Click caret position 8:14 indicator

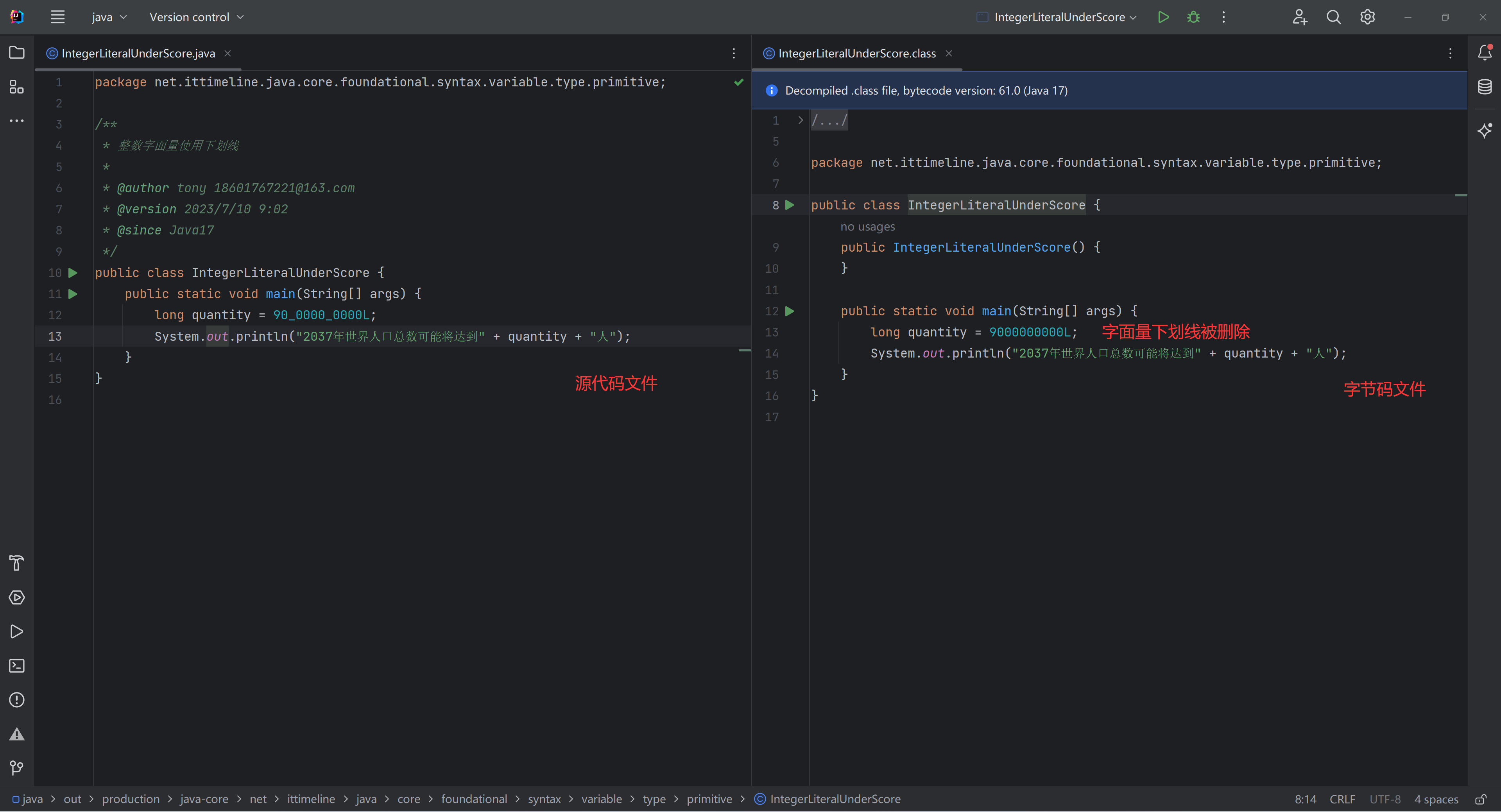click(1305, 799)
